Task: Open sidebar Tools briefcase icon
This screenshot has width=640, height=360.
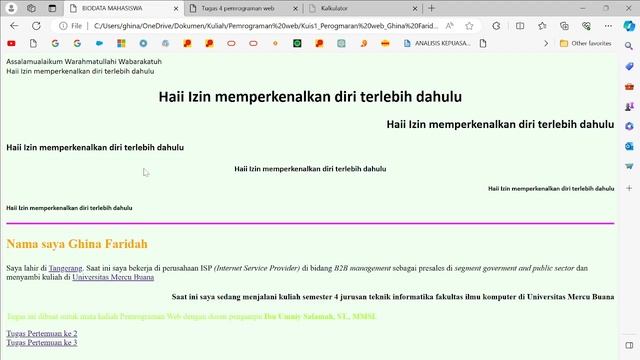Action: click(x=629, y=87)
